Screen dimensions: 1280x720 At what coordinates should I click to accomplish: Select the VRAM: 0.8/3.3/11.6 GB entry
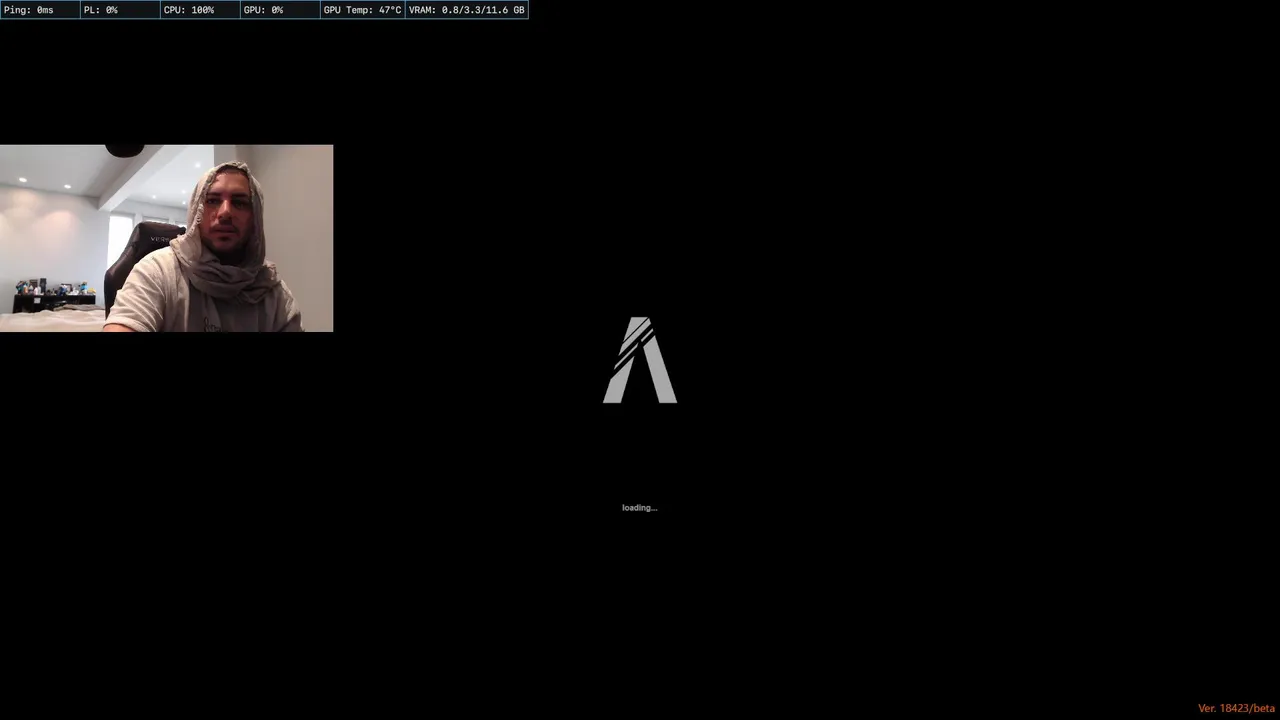point(466,10)
